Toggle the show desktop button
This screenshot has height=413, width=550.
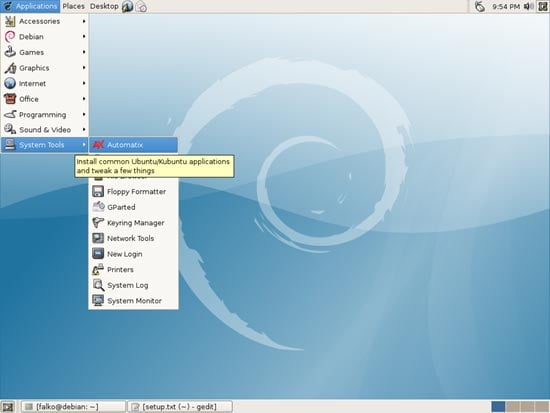click(8, 407)
